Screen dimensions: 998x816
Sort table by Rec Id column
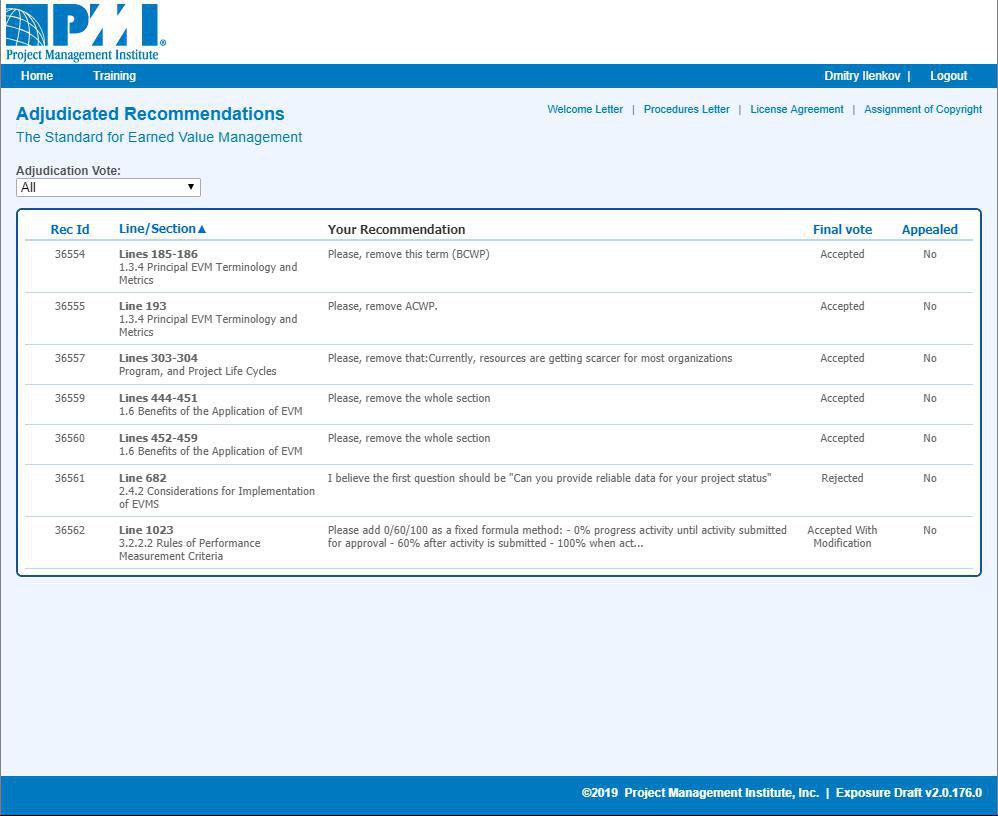click(70, 230)
